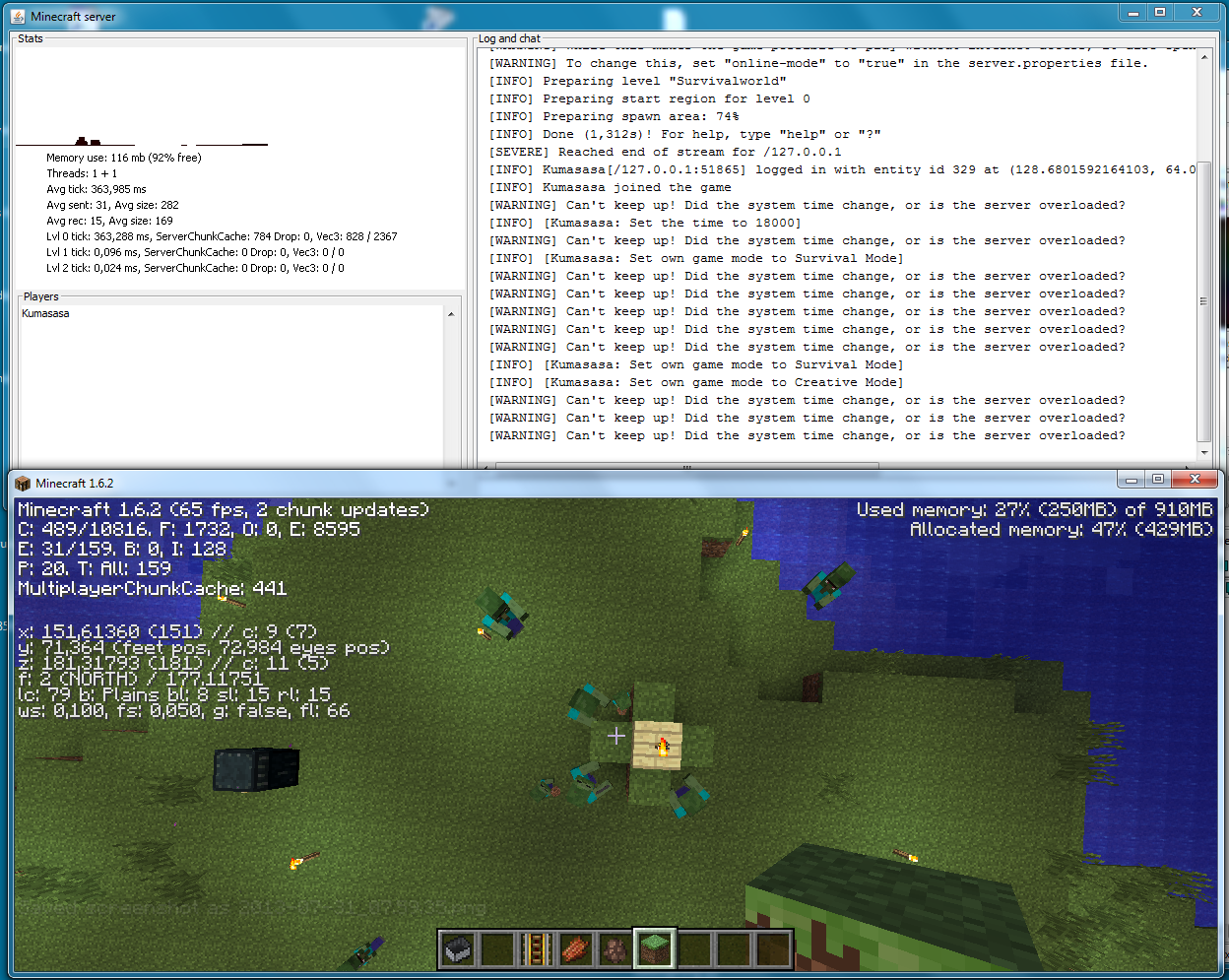Click log line "Preparing spawn area: 74%"

(x=614, y=116)
